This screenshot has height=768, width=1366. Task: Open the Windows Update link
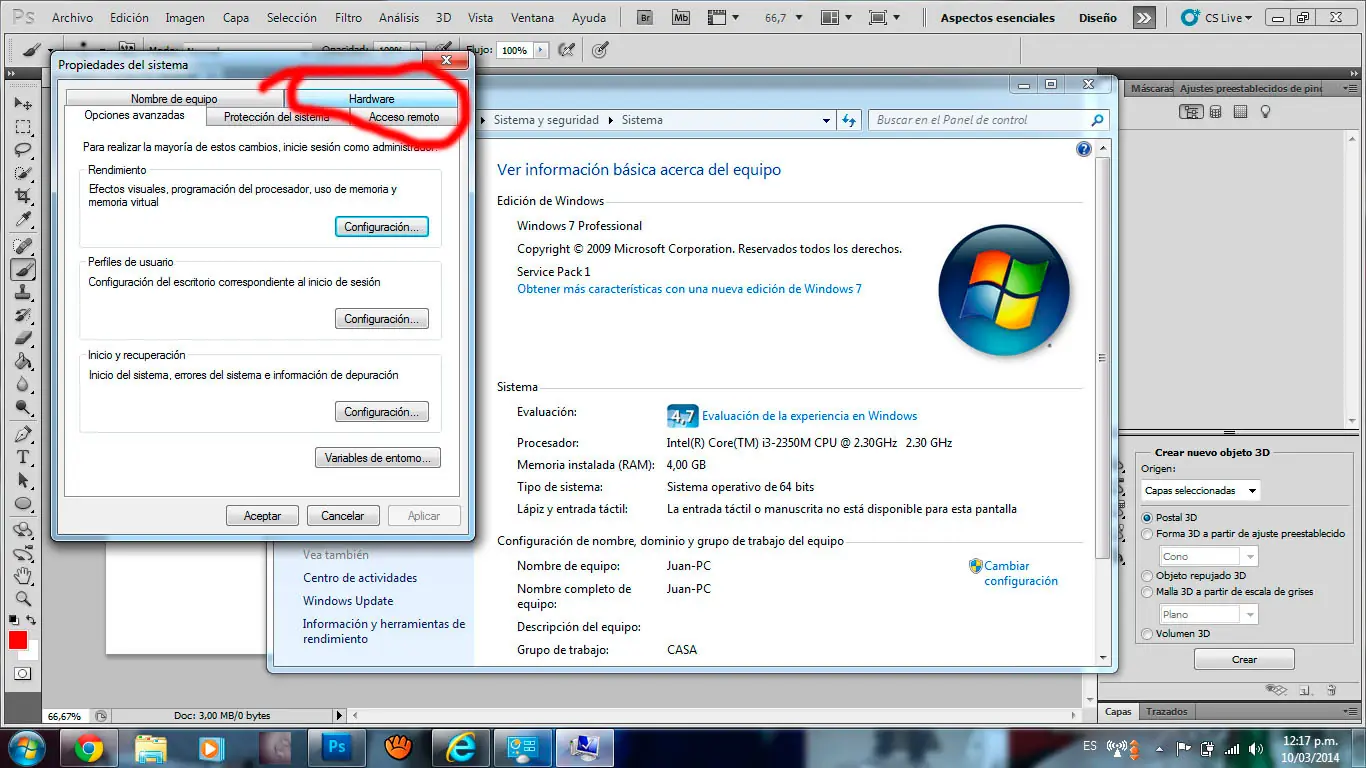point(348,601)
